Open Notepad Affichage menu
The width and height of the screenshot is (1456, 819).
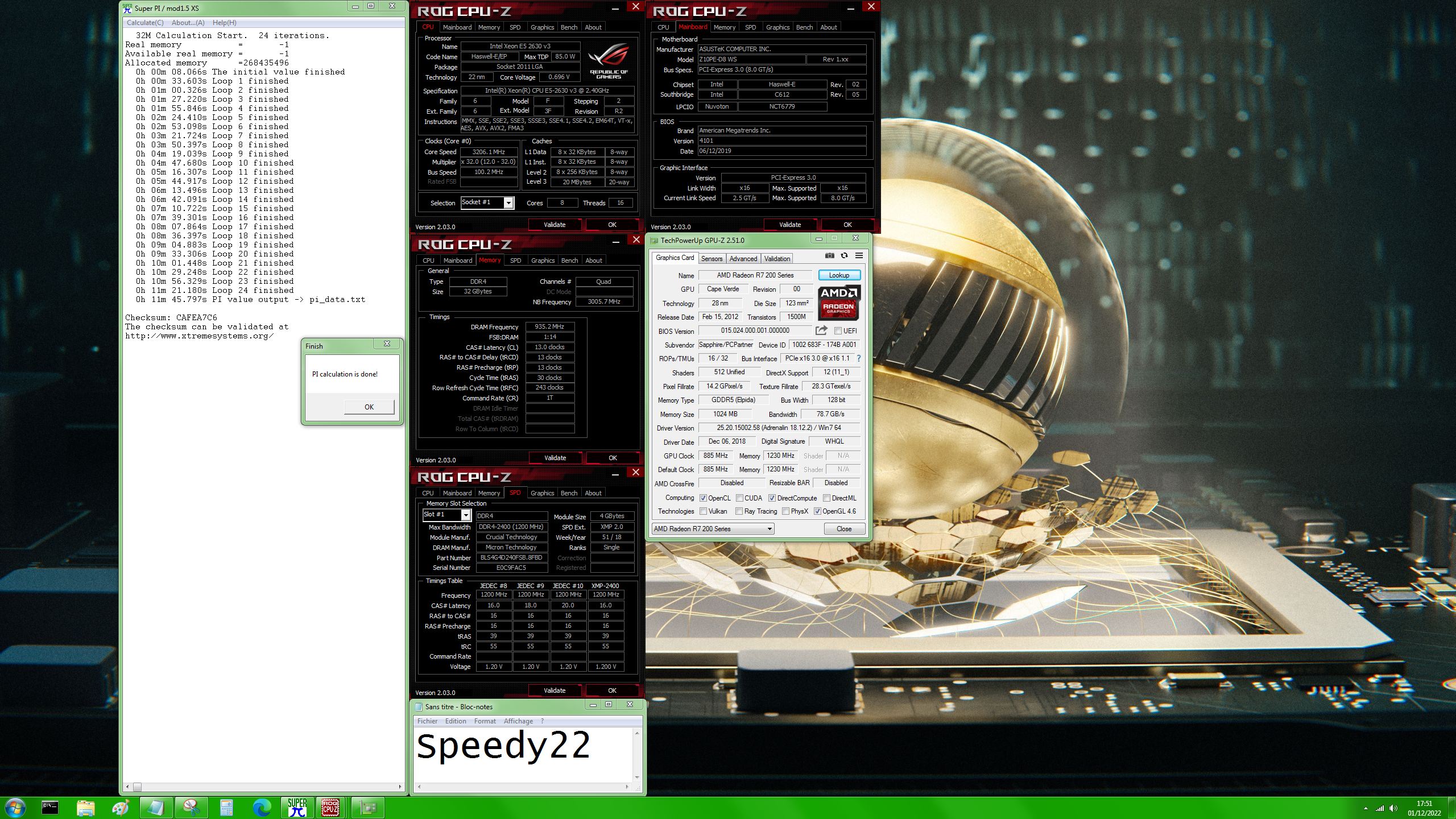tap(518, 721)
